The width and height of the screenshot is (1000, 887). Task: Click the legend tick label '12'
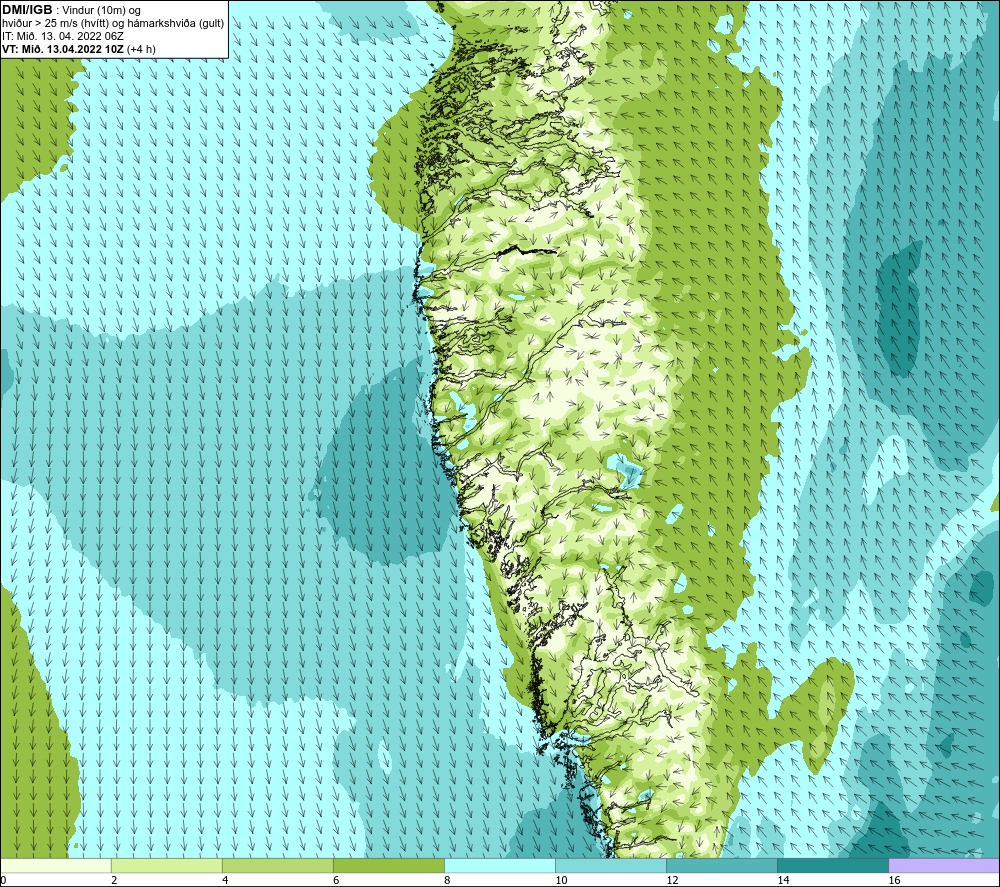[672, 880]
